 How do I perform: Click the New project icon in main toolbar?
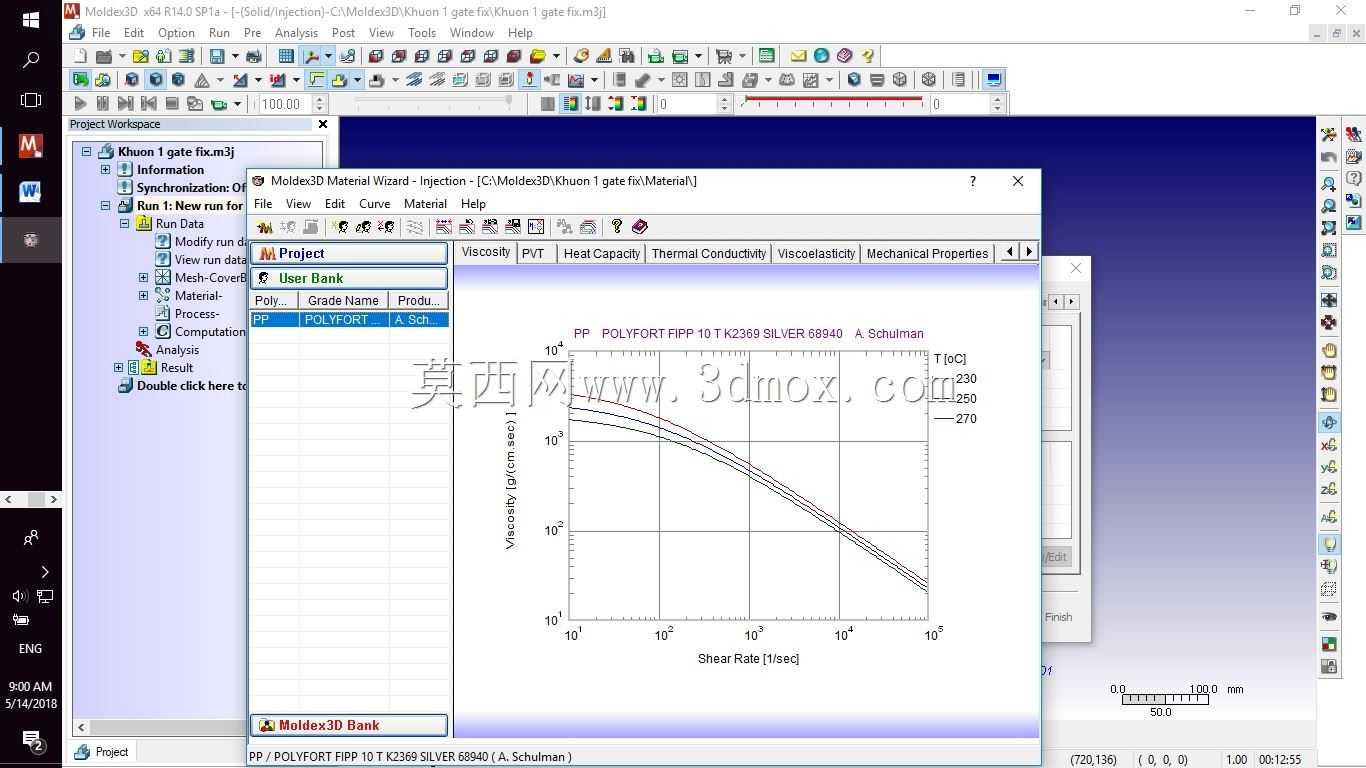[x=81, y=56]
